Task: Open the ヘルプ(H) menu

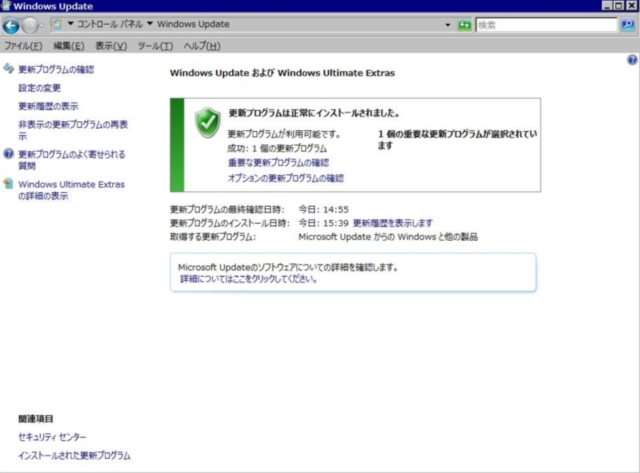Action: (202, 46)
